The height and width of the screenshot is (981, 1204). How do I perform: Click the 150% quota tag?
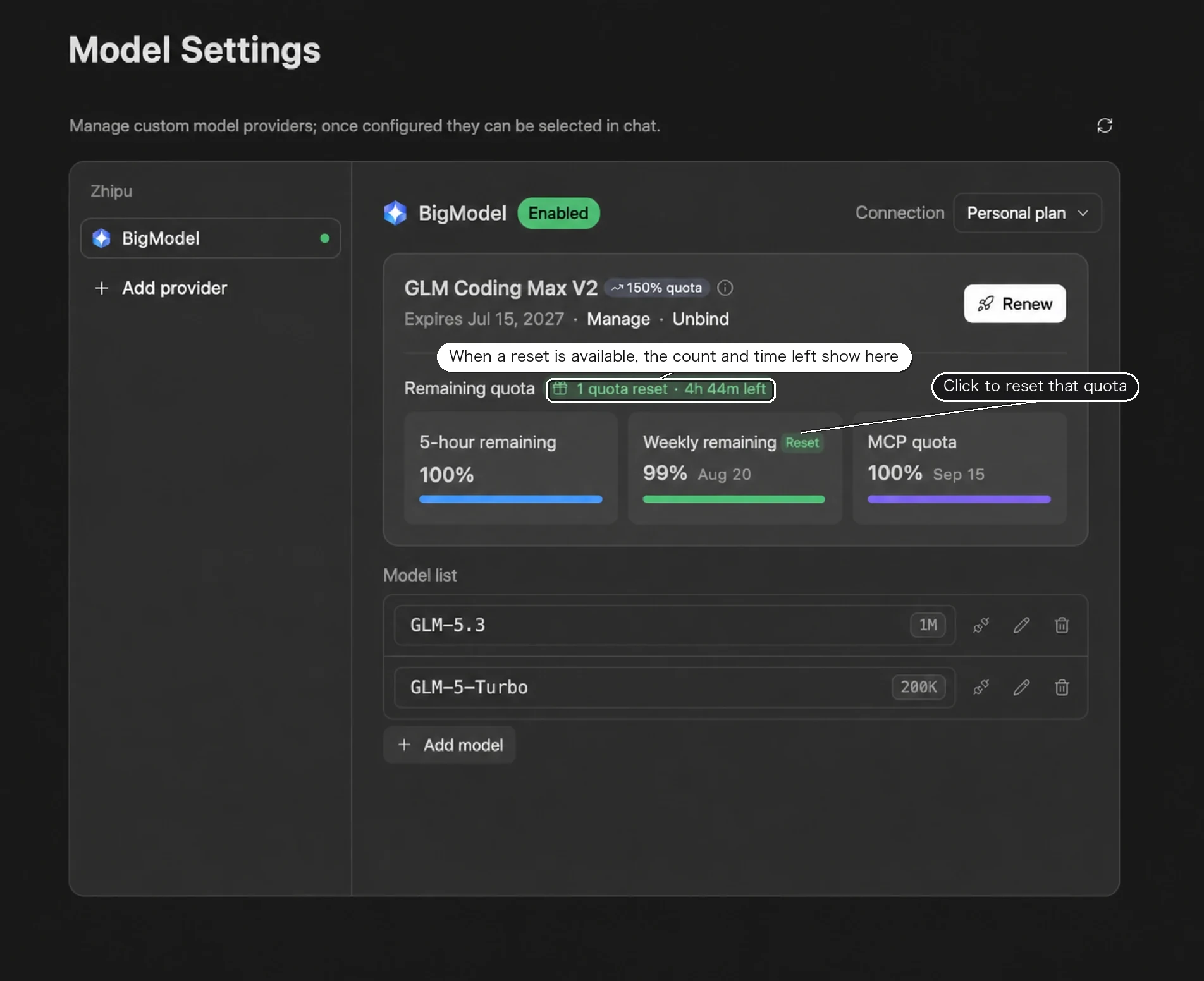[x=656, y=288]
